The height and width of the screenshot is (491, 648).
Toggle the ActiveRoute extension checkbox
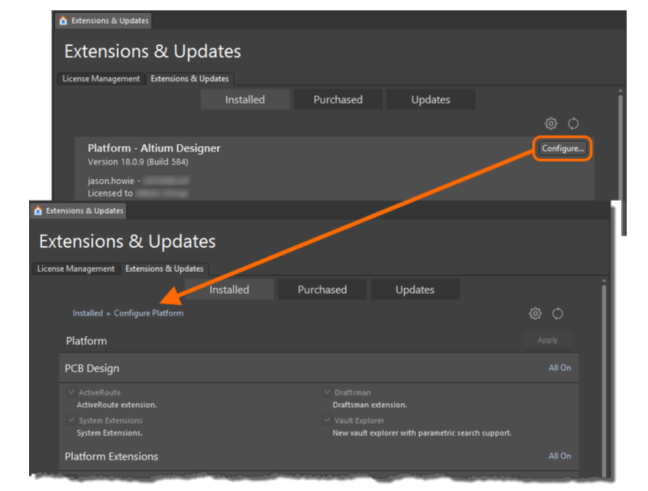click(71, 393)
